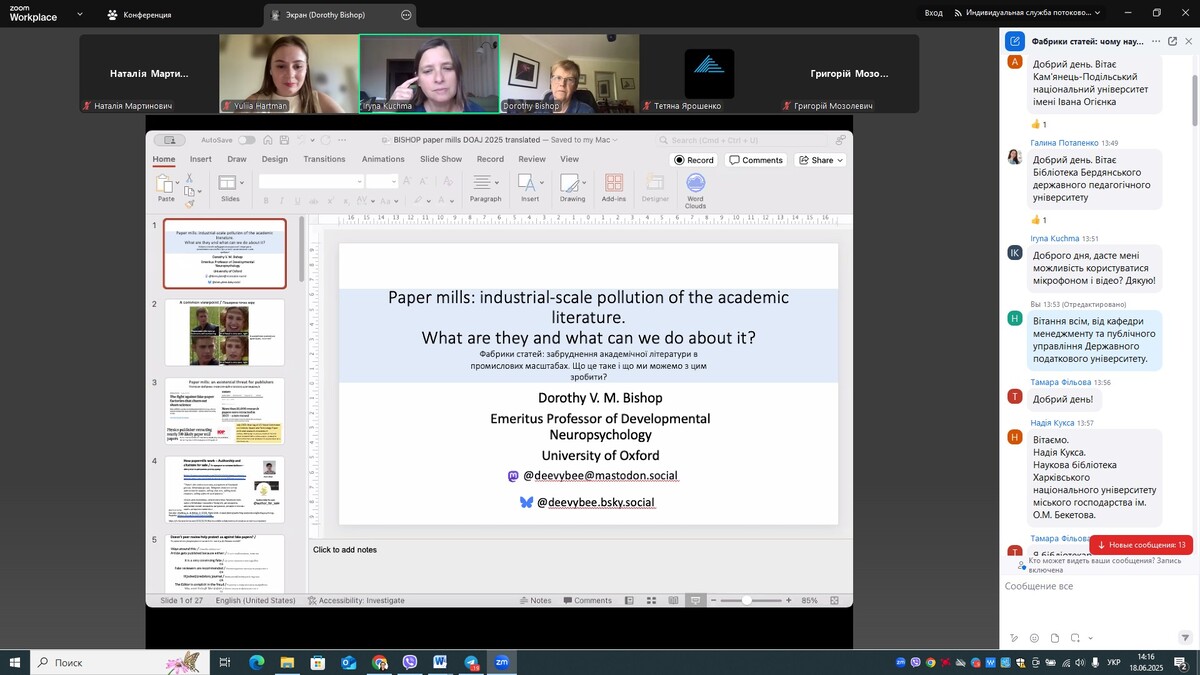The image size is (1200, 675).
Task: Click the emoji icon in chat toolbar
Action: (1034, 638)
